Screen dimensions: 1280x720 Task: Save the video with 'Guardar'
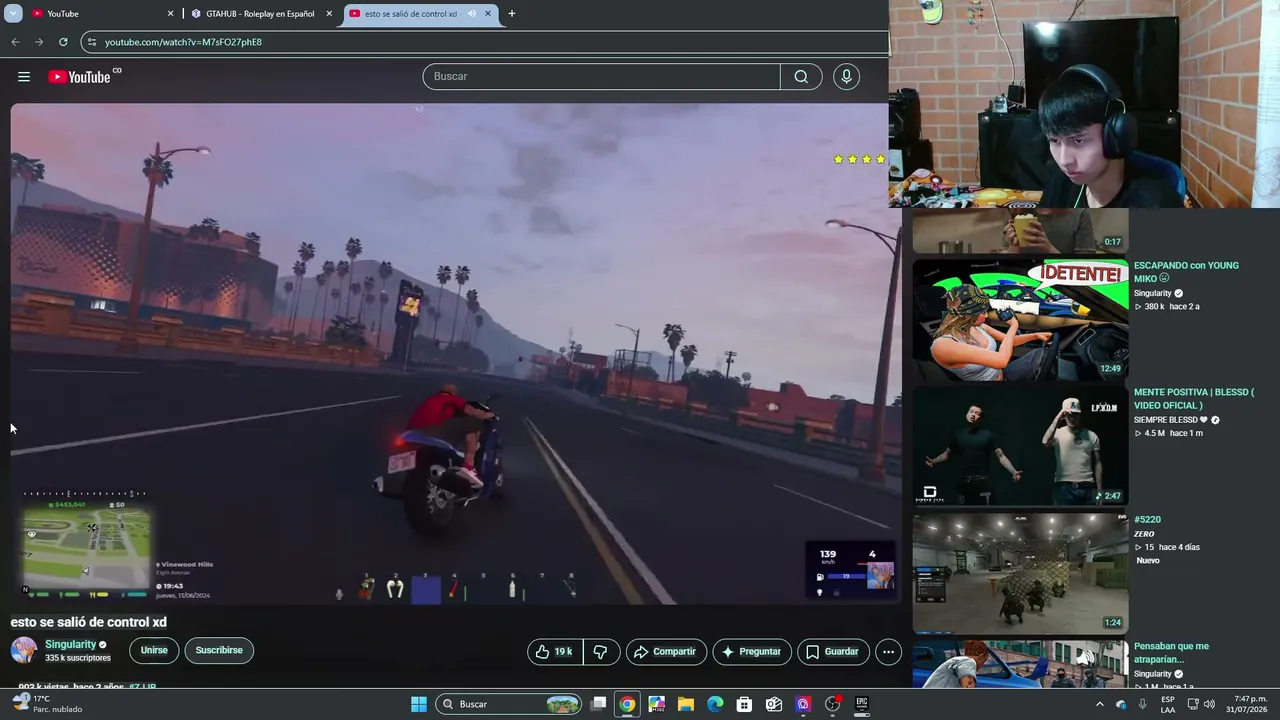(x=833, y=652)
